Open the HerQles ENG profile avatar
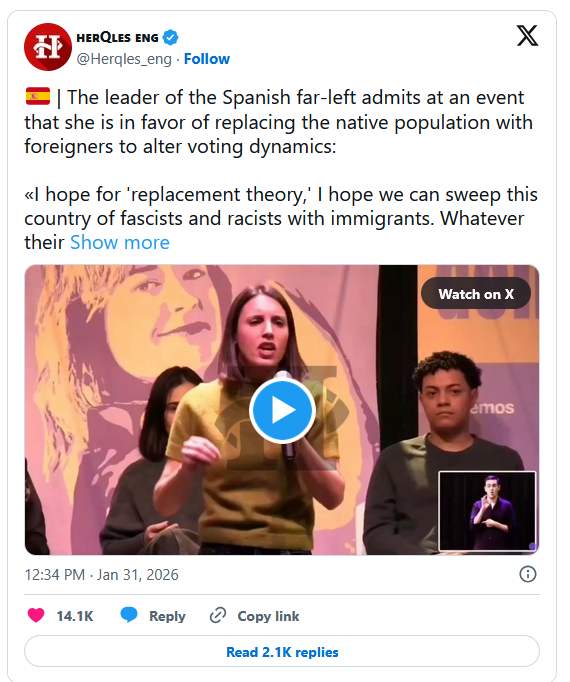570x682 pixels. (47, 47)
